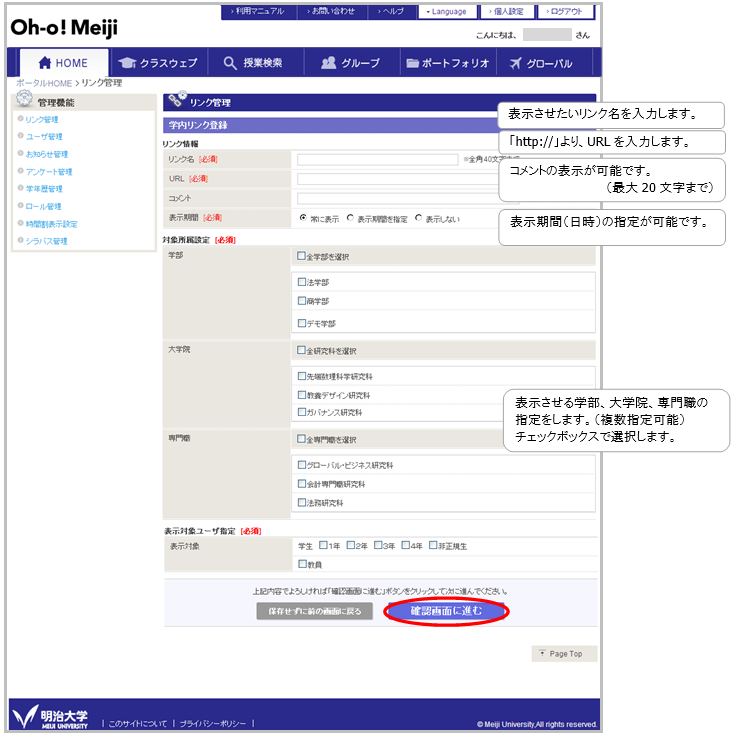Viewport: 735px width, 742px height.
Task: Open 時間割表示設定 in sidebar
Action: tap(51, 224)
